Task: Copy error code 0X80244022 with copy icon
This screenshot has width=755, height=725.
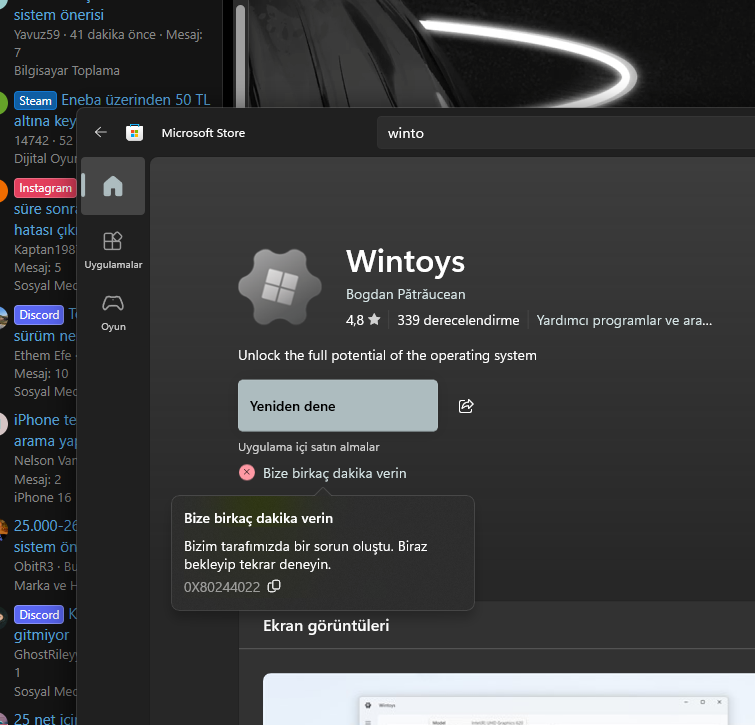Action: [274, 586]
